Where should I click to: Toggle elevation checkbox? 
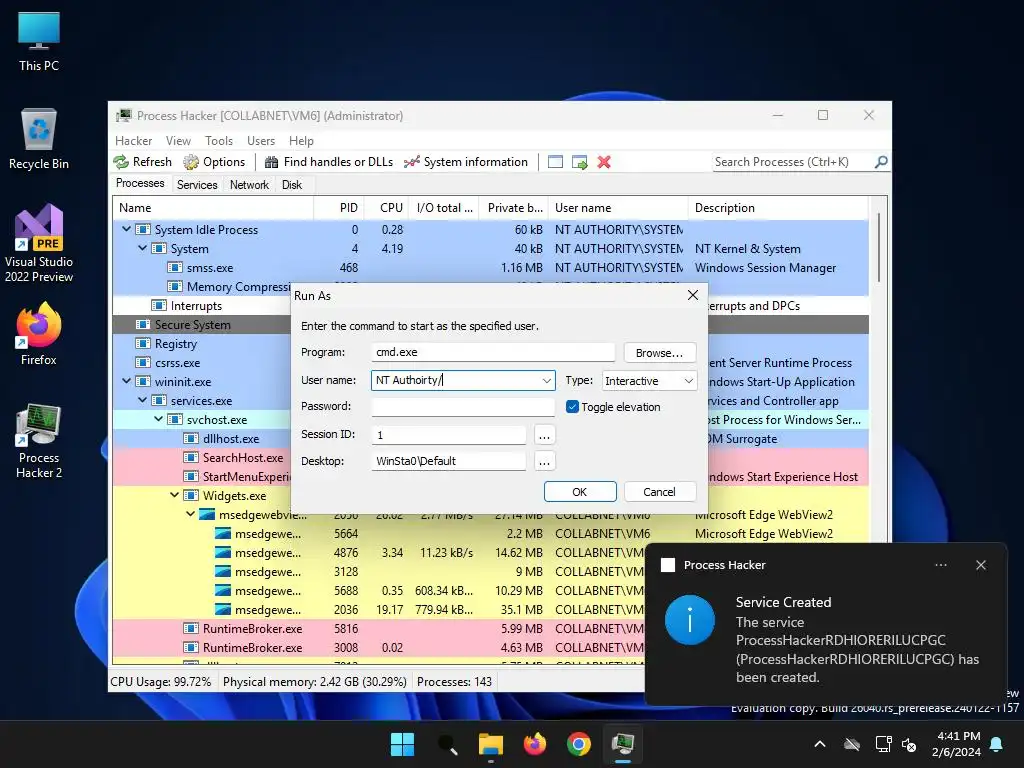pos(572,407)
